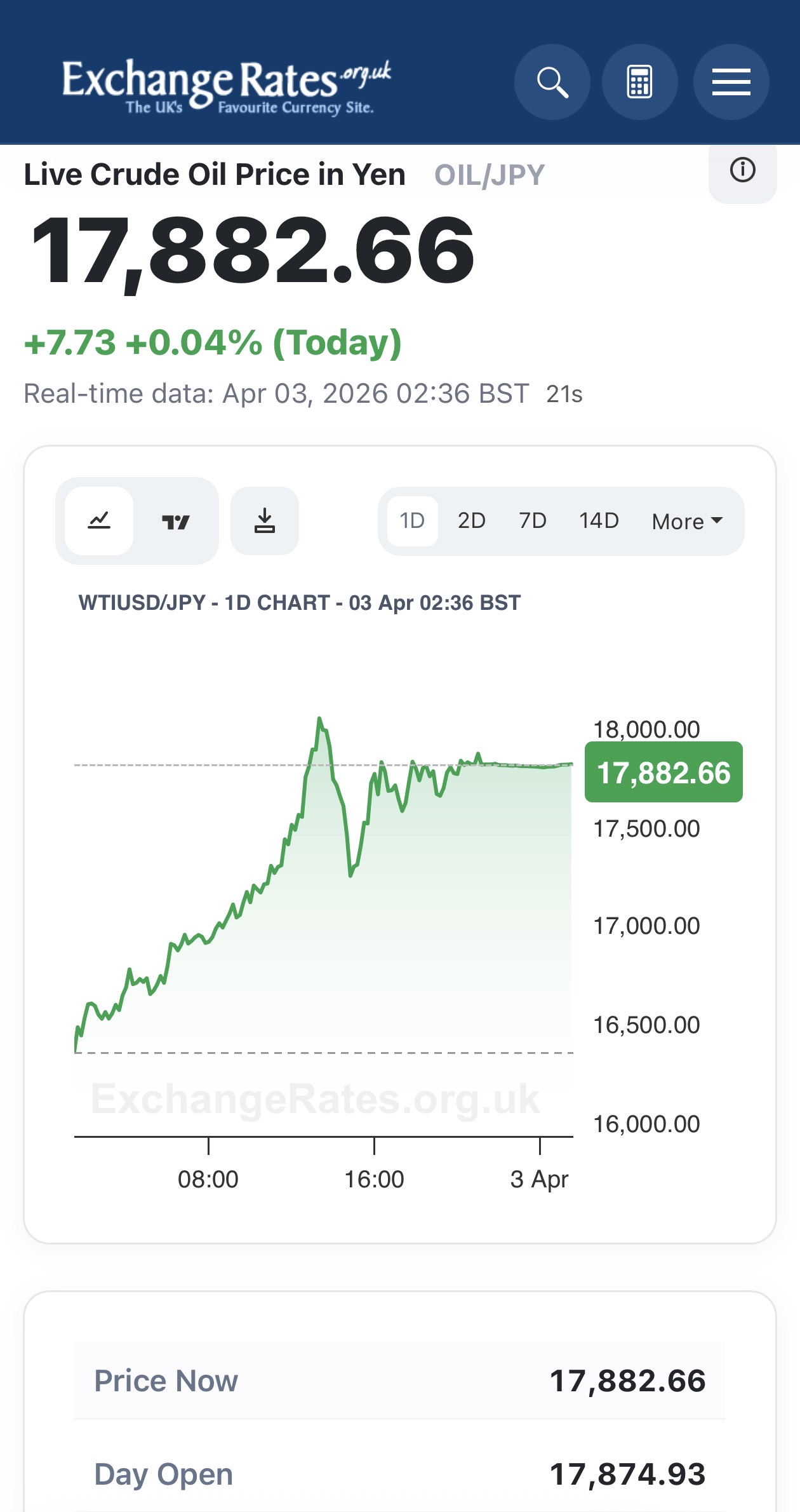Screen dimensions: 800x1512
Task: Switch to the line chart view
Action: tap(100, 521)
